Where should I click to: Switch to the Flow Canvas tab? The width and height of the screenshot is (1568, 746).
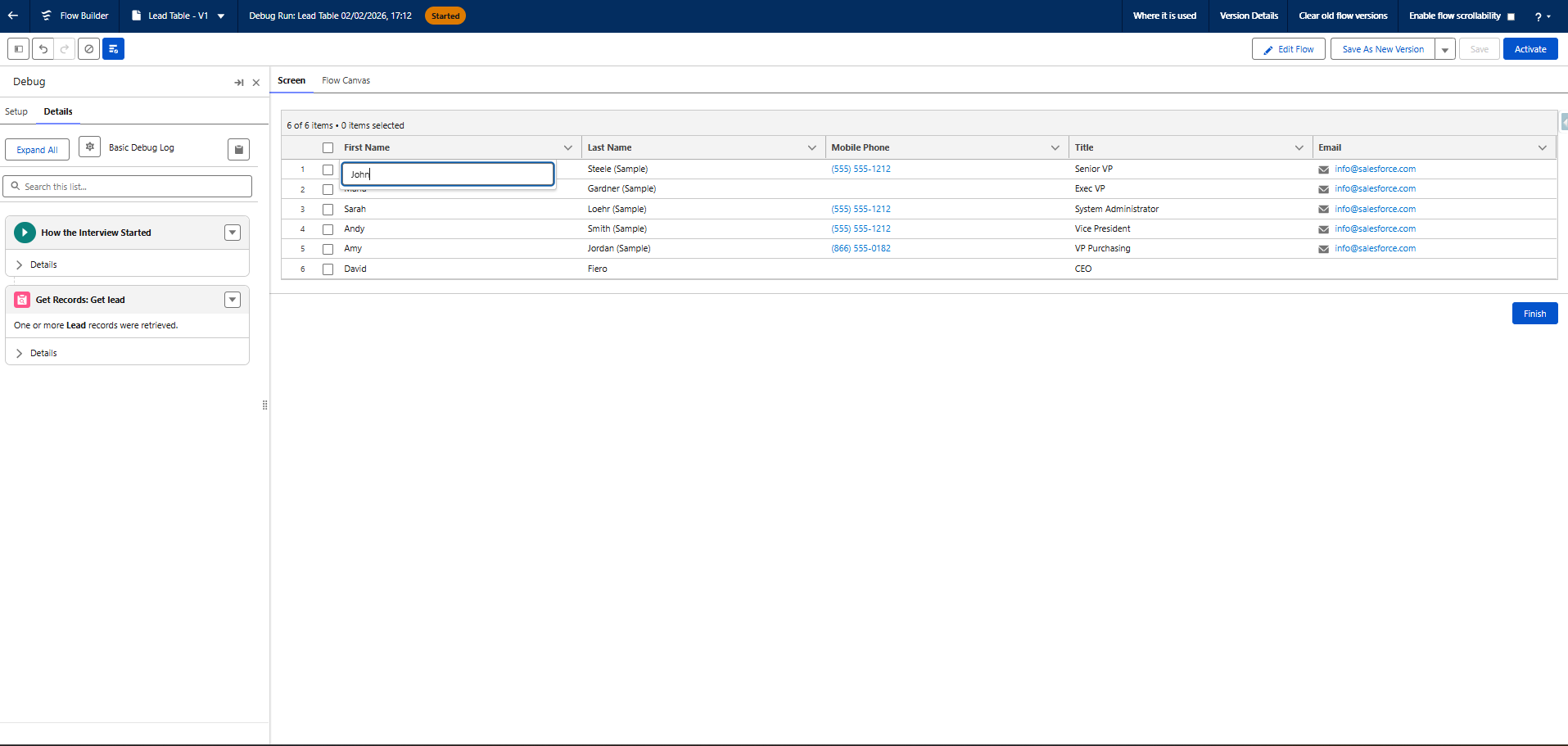click(346, 80)
